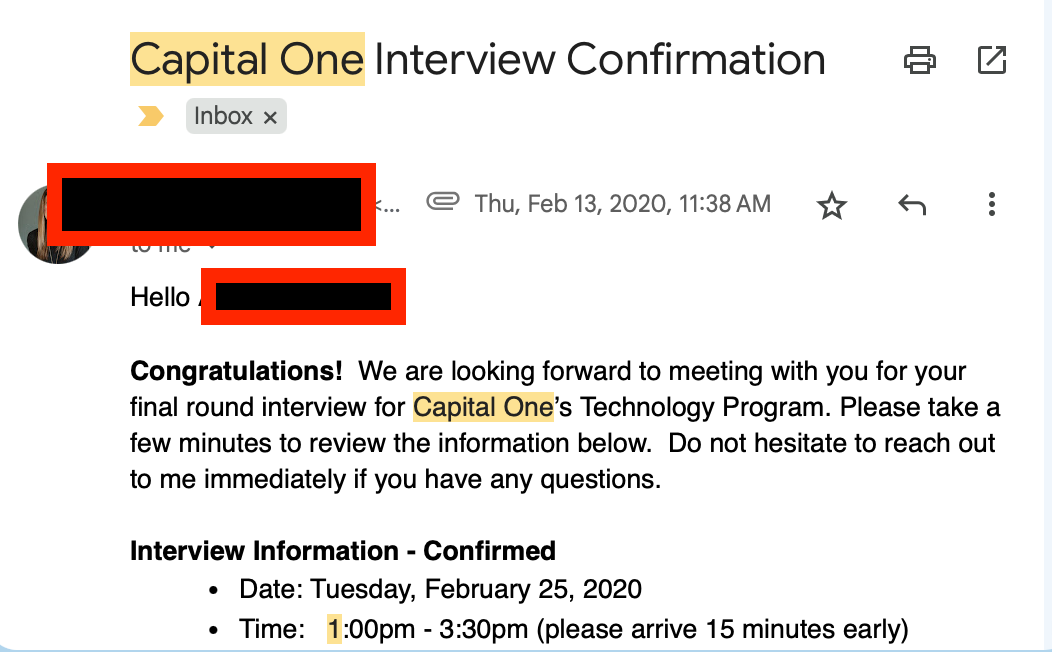Click highlighted "Capital One" in the body paragraph
This screenshot has height=652, width=1052.
pyautogui.click(x=483, y=407)
